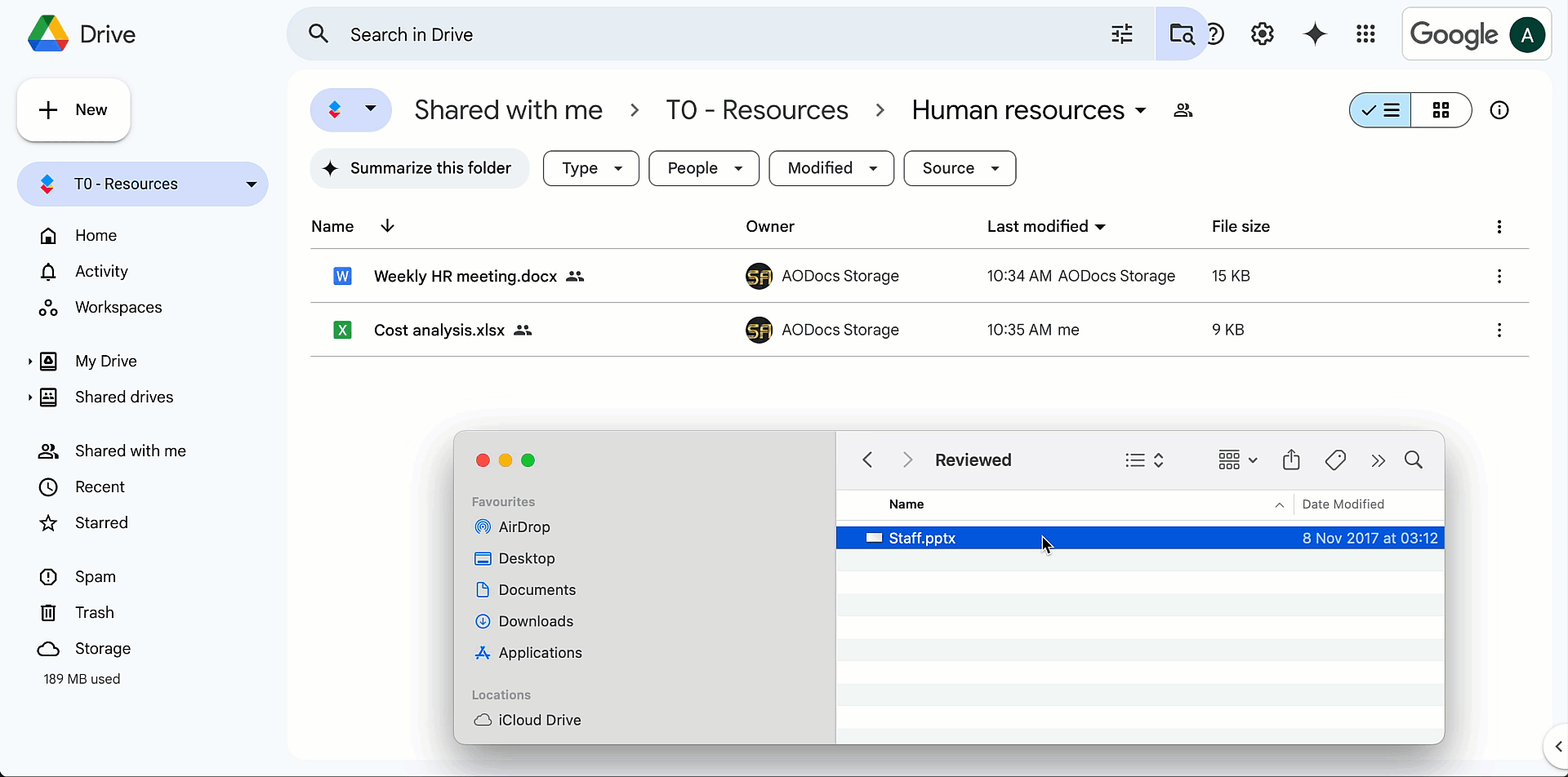The image size is (1568, 777).
Task: Click the Word icon of Weekly HR meeting
Action: point(342,276)
